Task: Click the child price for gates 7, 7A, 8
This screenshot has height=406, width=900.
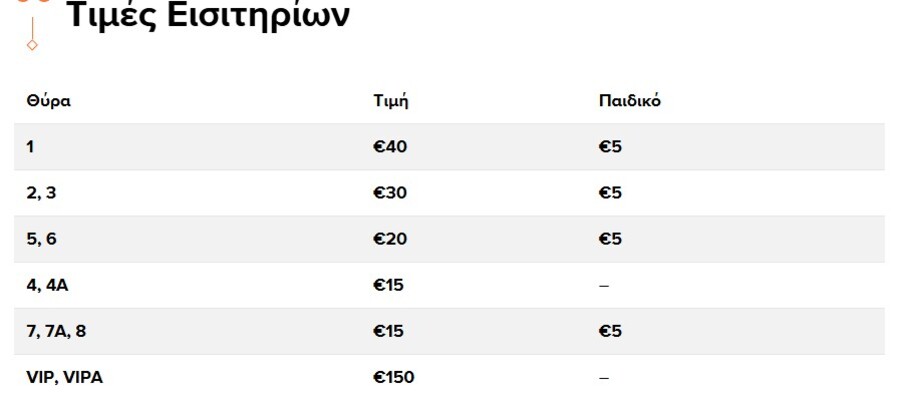Action: click(x=610, y=331)
